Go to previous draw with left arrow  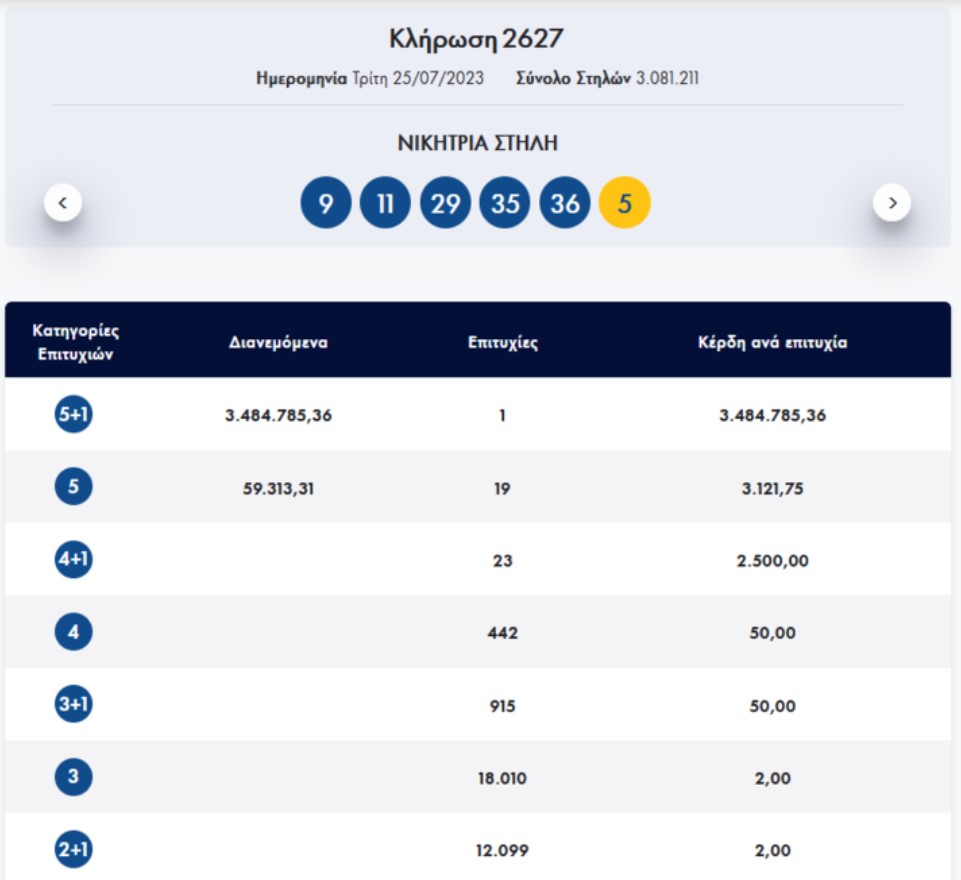coord(63,200)
